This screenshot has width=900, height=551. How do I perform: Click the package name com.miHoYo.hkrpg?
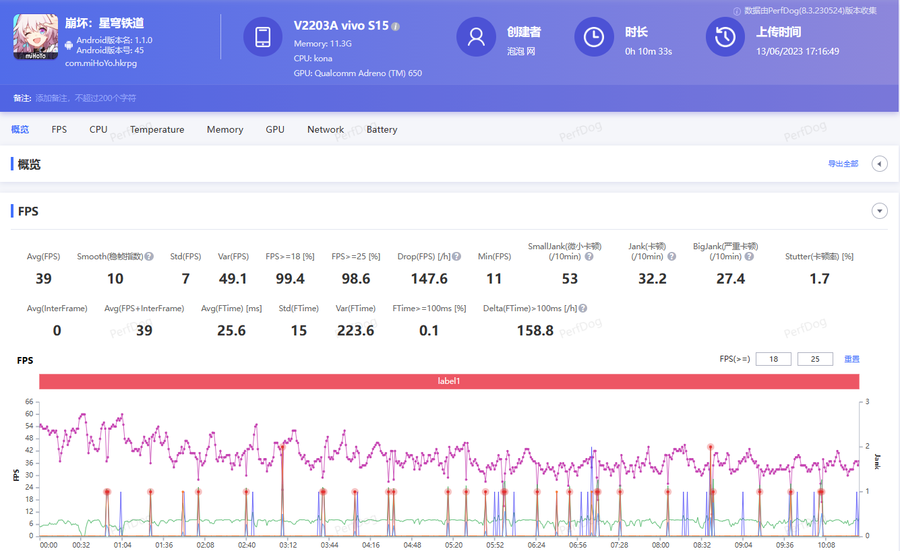(x=100, y=63)
